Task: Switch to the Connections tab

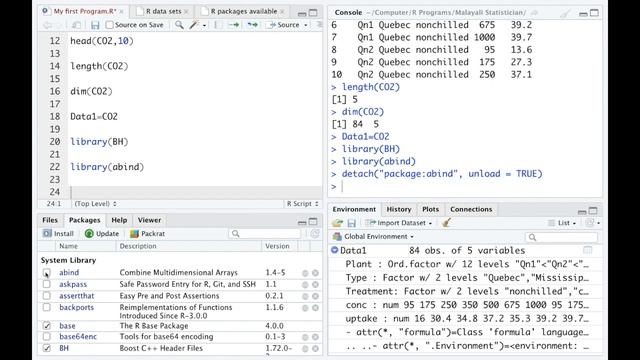Action: 471,209
